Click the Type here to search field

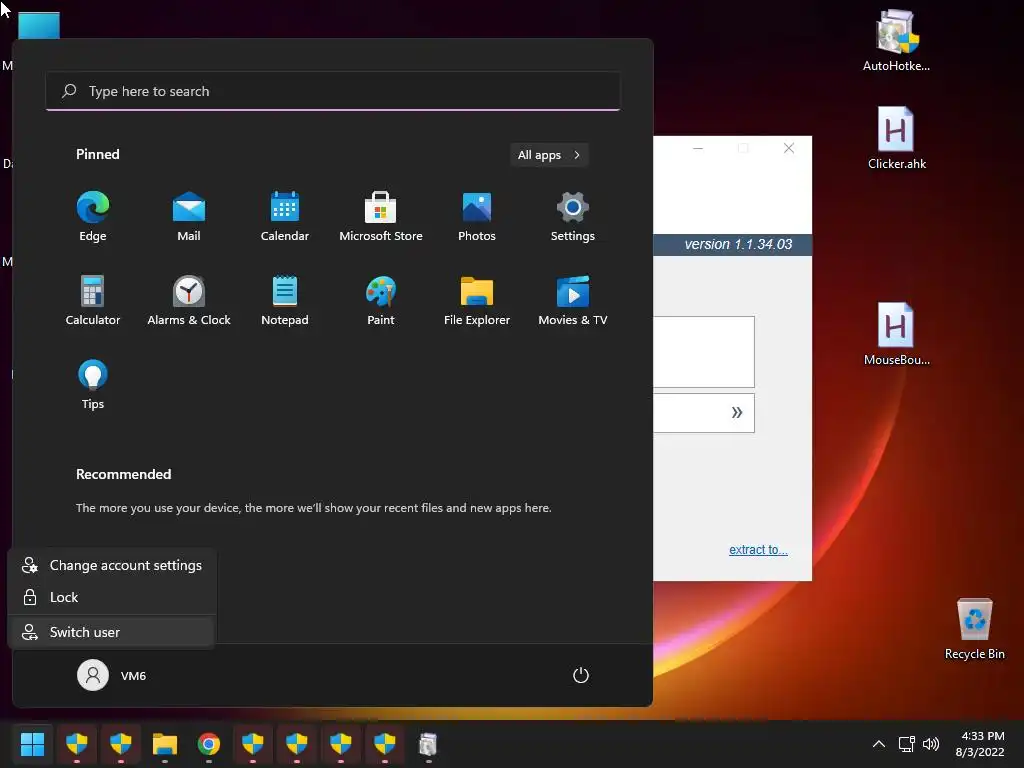click(333, 91)
